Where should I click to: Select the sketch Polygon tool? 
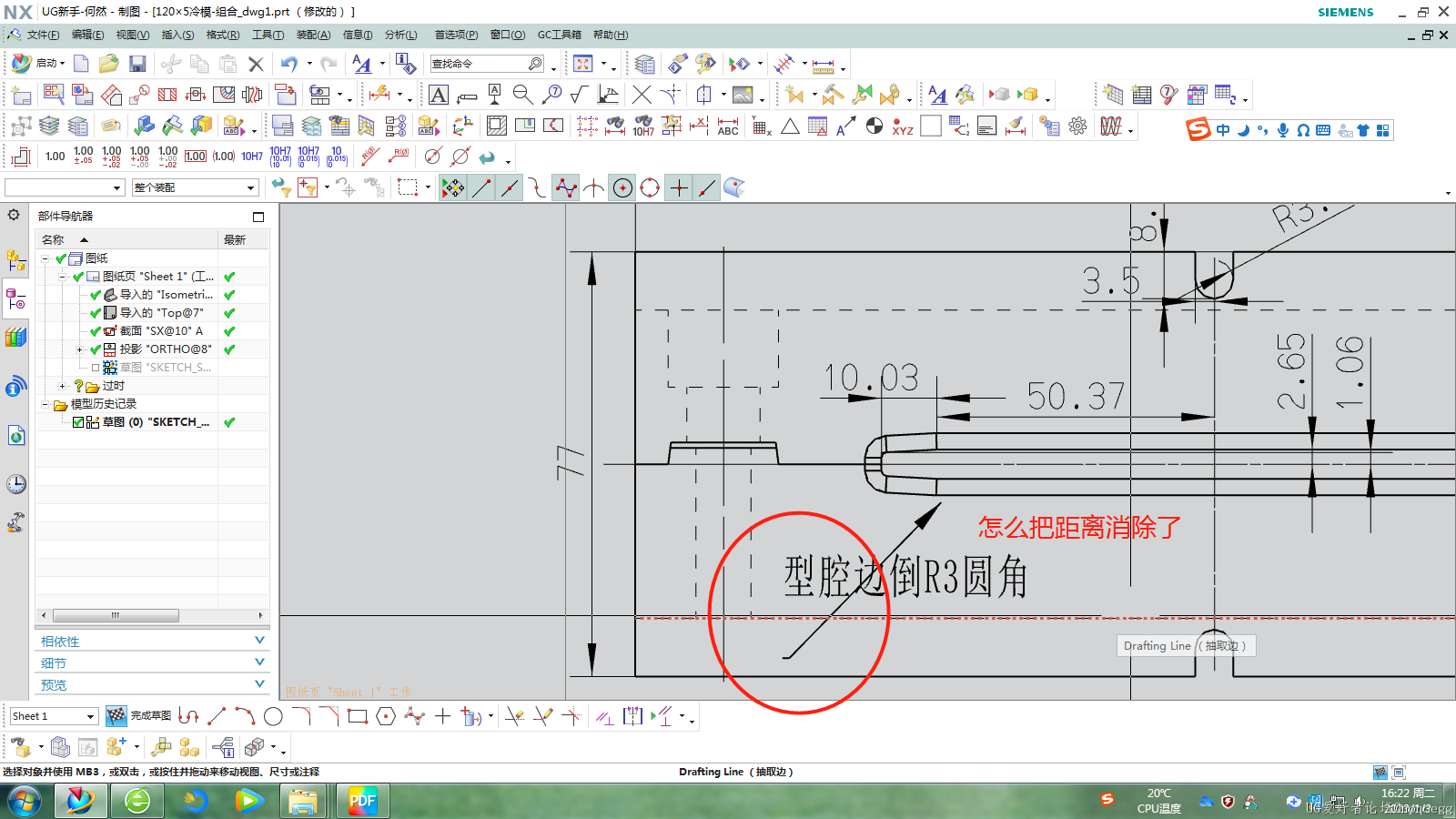click(x=386, y=716)
